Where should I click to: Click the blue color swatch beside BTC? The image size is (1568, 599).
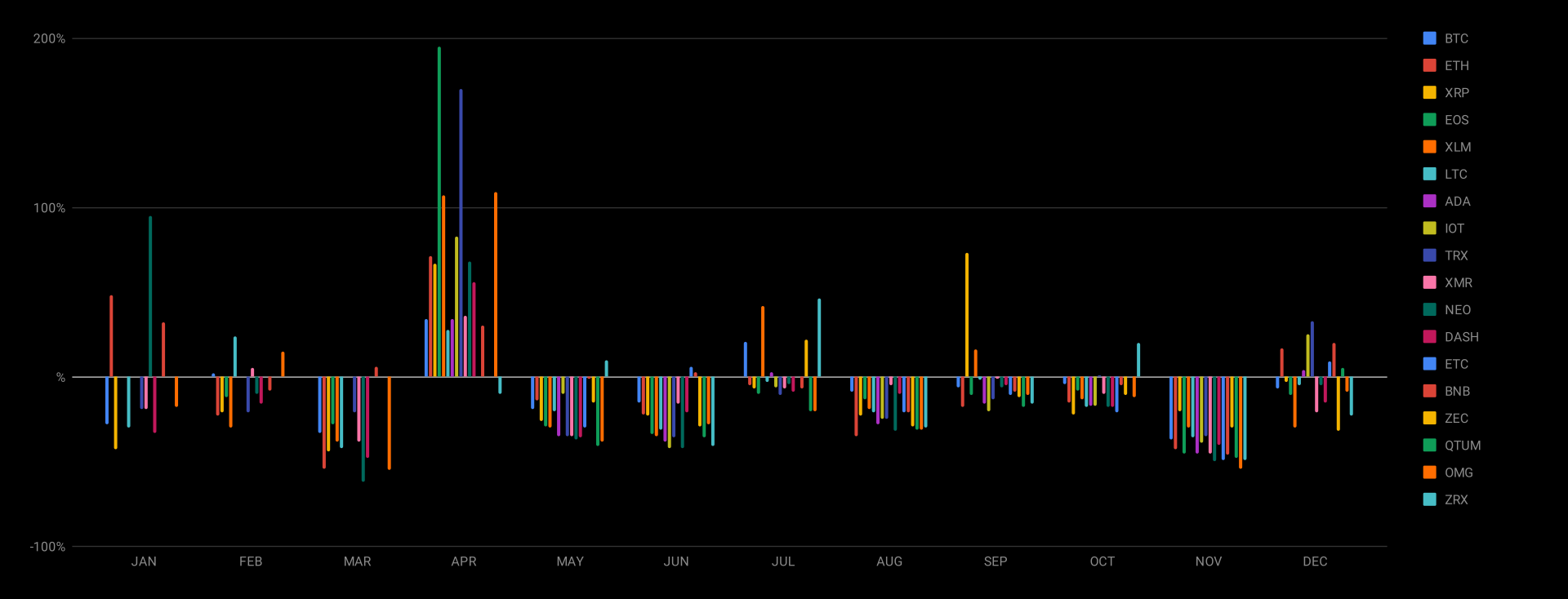click(1429, 38)
